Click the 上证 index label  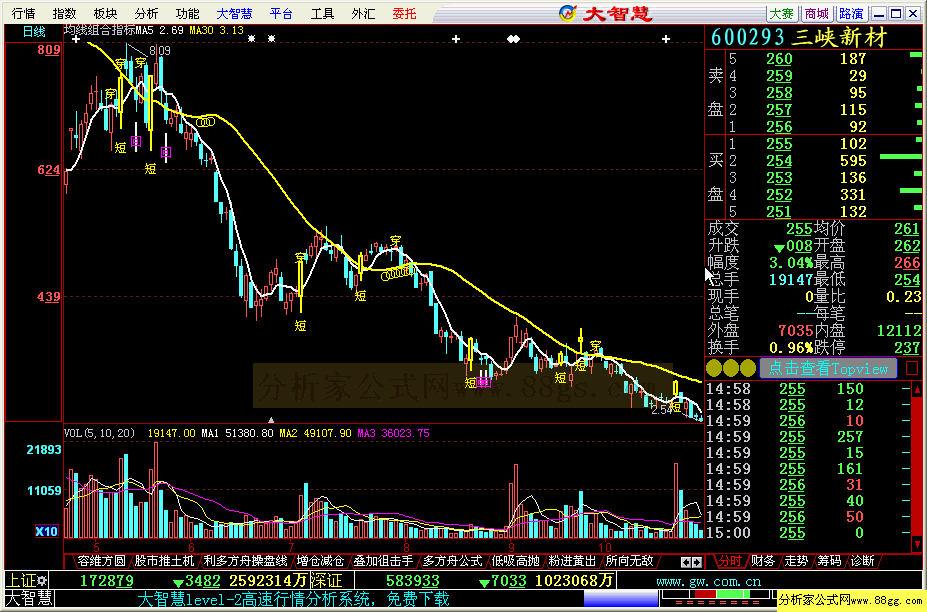coord(21,581)
